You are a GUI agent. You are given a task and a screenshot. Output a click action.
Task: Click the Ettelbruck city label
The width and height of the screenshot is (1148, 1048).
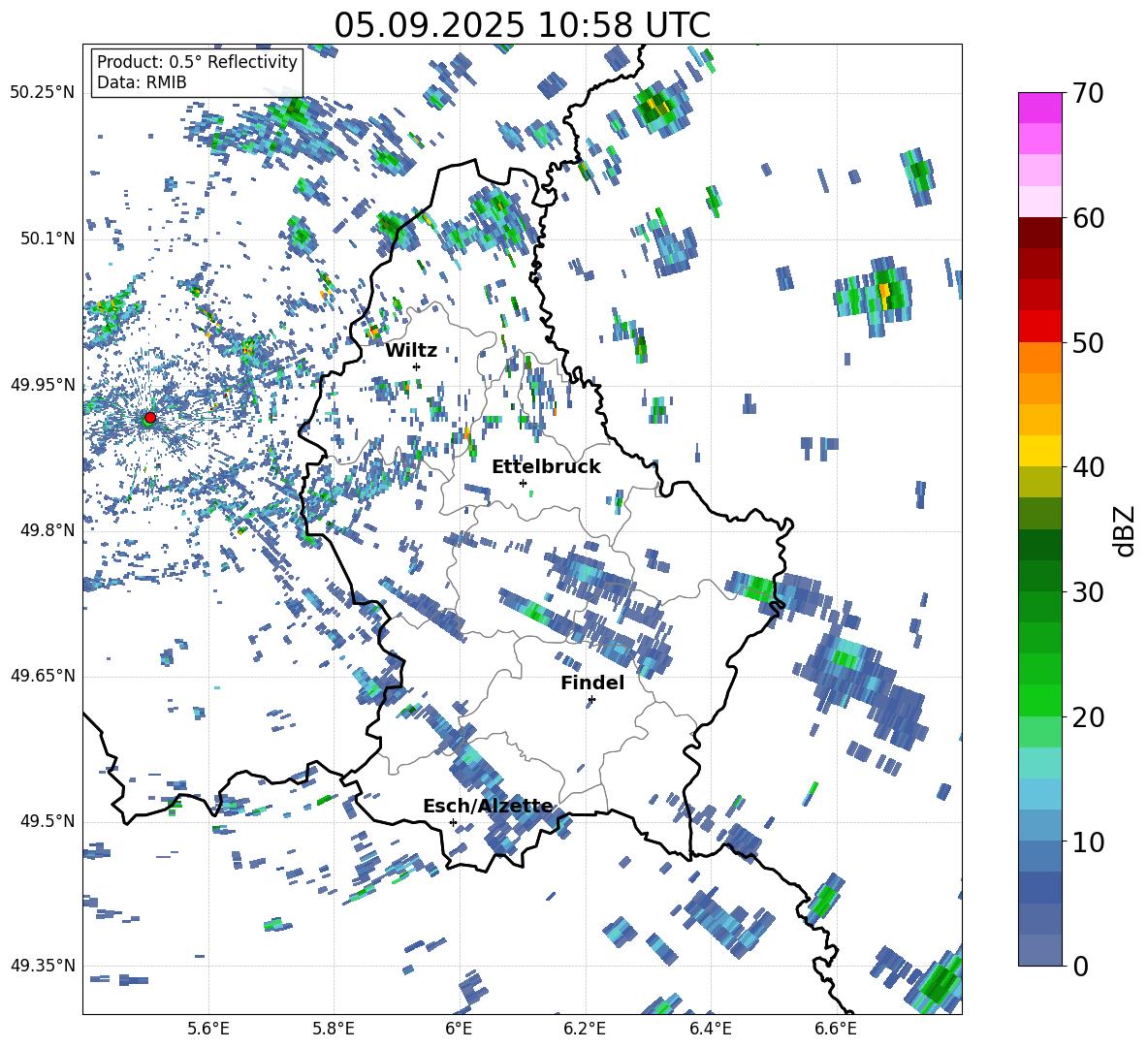click(546, 467)
